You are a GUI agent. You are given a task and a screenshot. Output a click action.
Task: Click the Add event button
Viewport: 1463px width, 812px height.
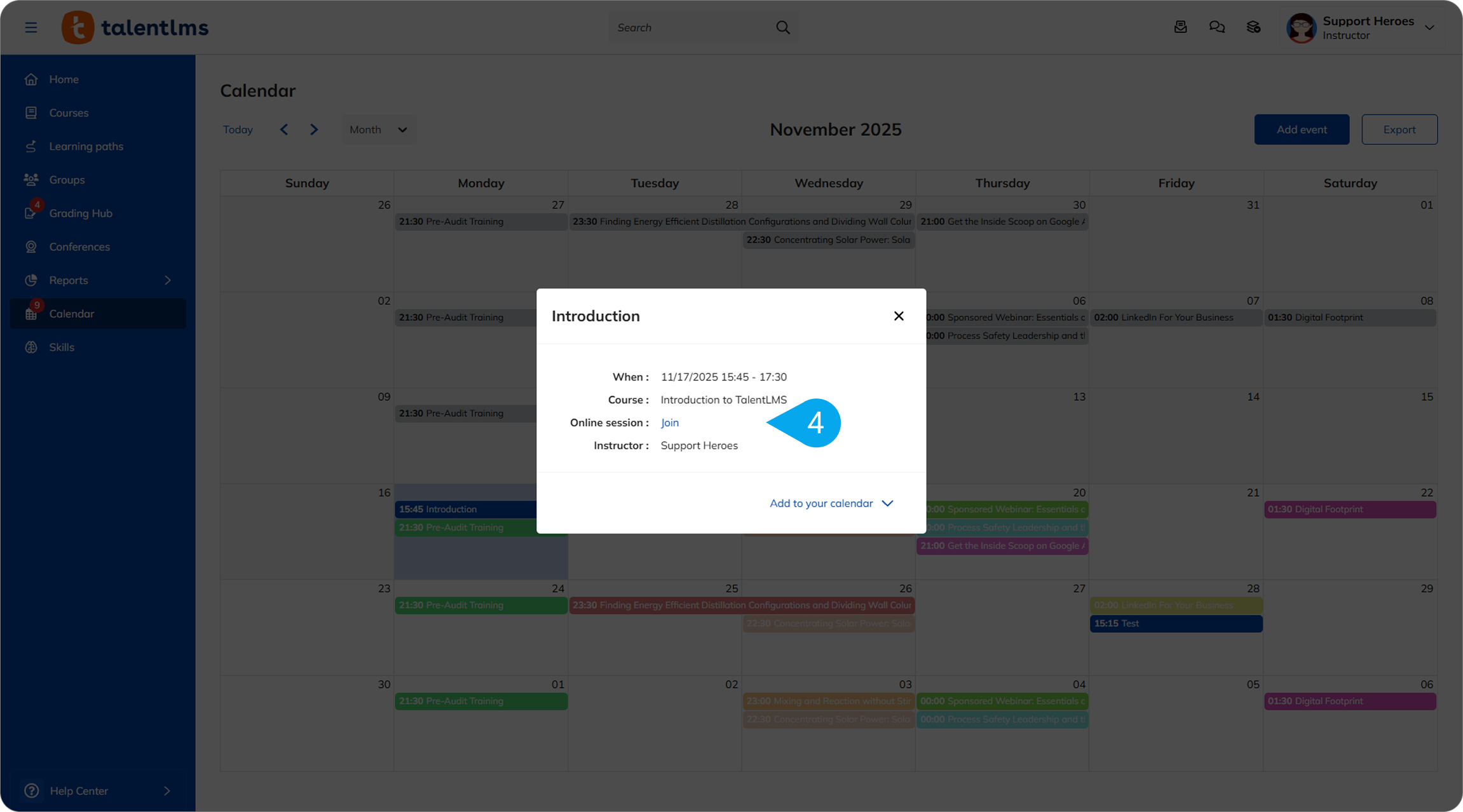point(1301,130)
